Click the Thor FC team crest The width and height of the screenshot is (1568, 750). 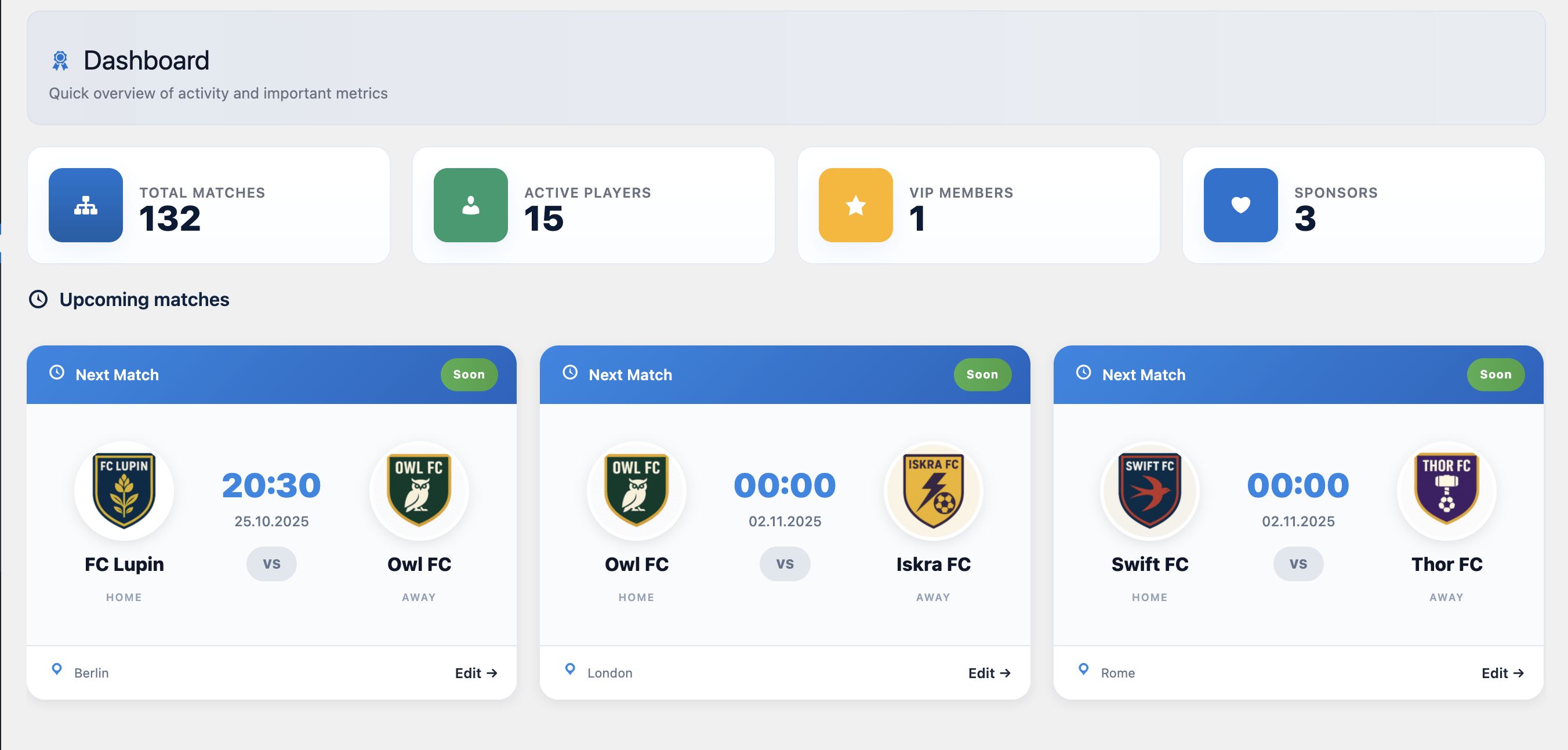pyautogui.click(x=1446, y=490)
